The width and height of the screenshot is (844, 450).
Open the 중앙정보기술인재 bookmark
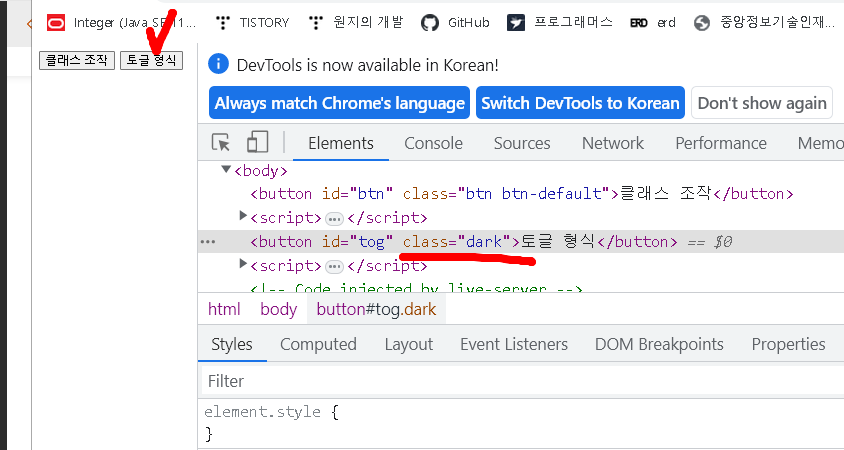[x=764, y=23]
